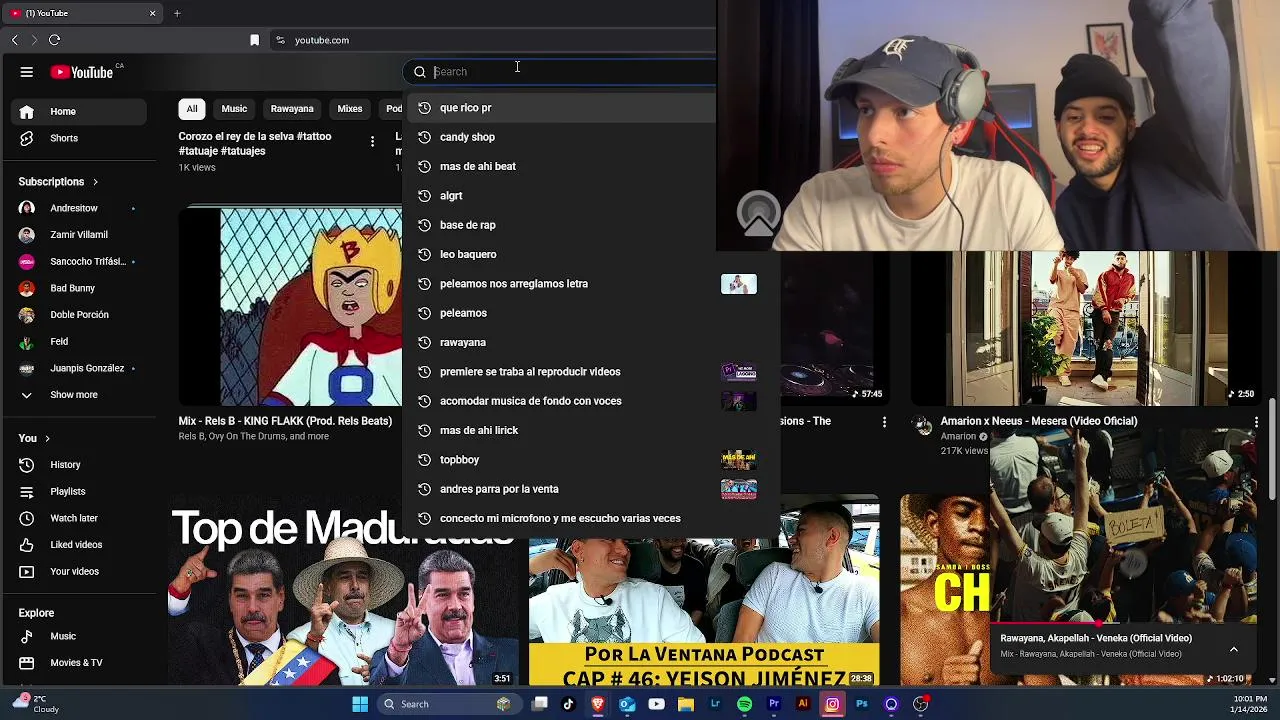Choose 'andres parra por la venta' suggestion
Screen dimensions: 1280x720
click(590, 489)
